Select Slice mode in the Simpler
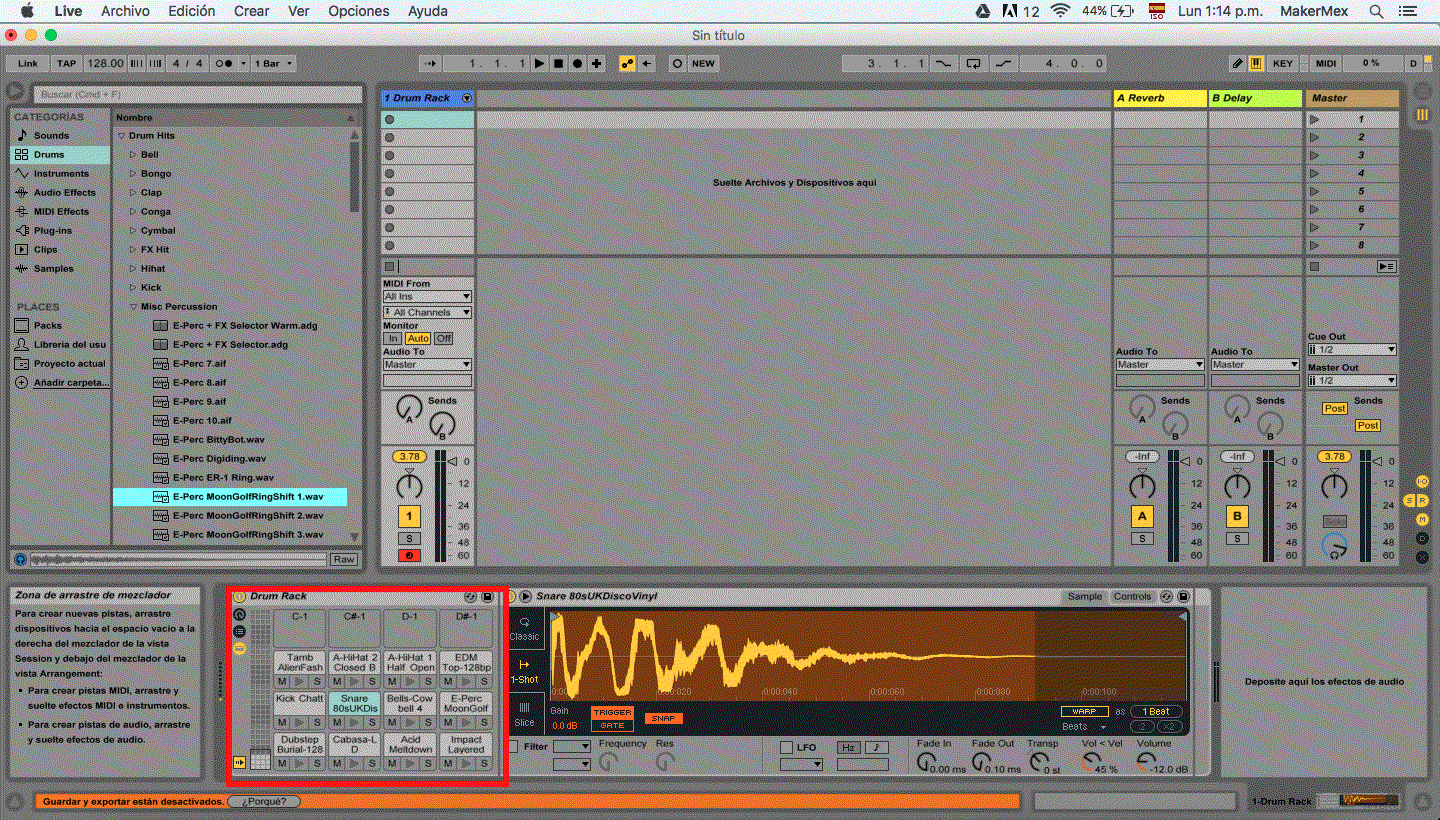Image resolution: width=1440 pixels, height=820 pixels. [x=524, y=712]
